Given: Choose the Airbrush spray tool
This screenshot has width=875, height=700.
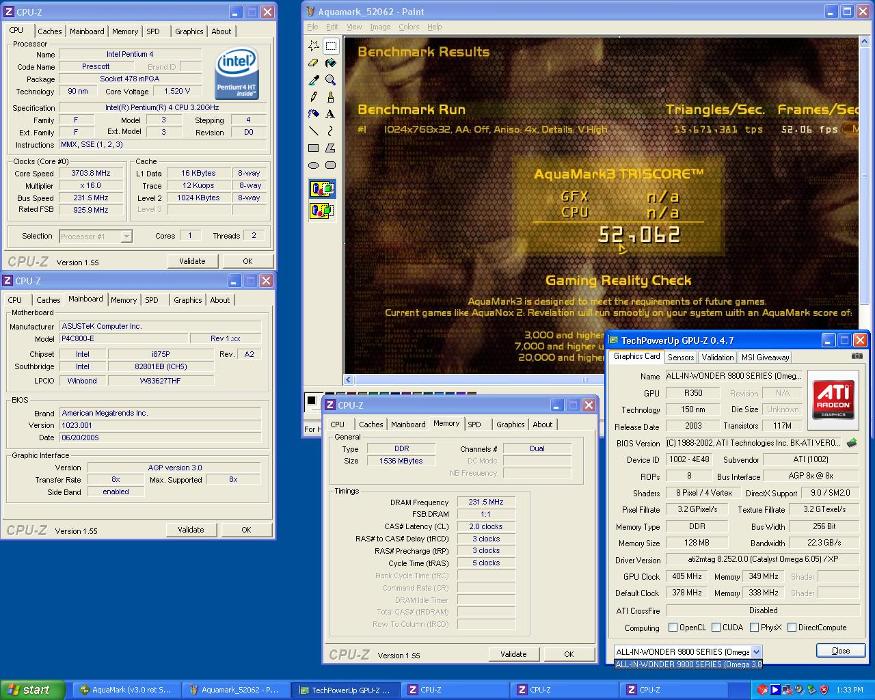Looking at the screenshot, I should (x=314, y=114).
